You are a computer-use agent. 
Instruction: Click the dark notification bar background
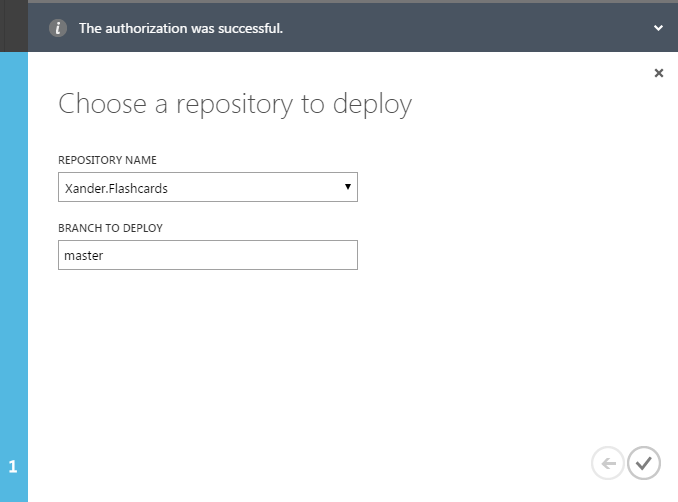click(450, 29)
